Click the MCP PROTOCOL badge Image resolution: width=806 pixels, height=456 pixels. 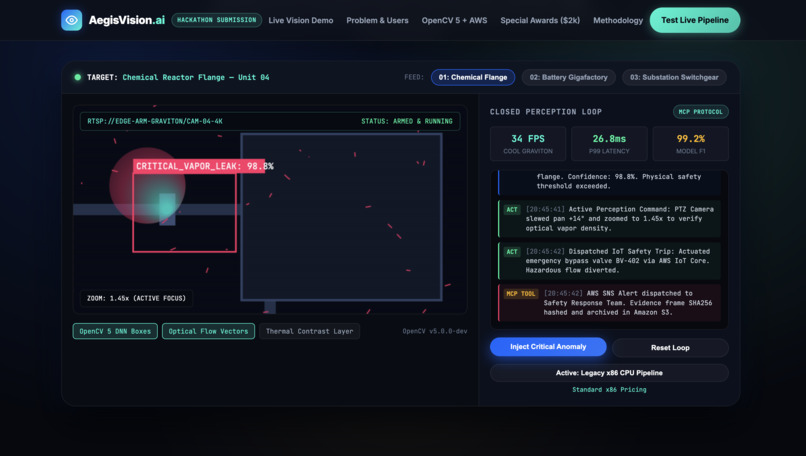pyautogui.click(x=701, y=112)
